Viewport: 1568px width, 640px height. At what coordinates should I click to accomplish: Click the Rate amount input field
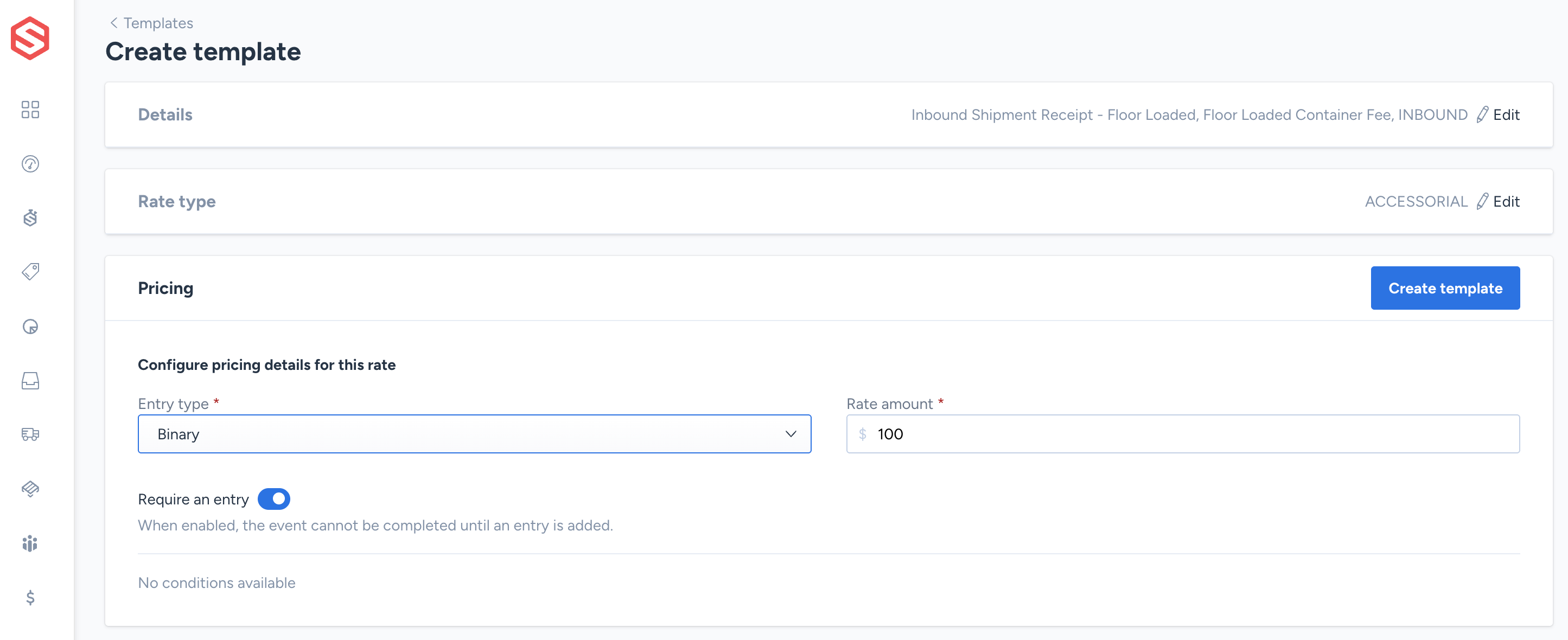[1183, 434]
